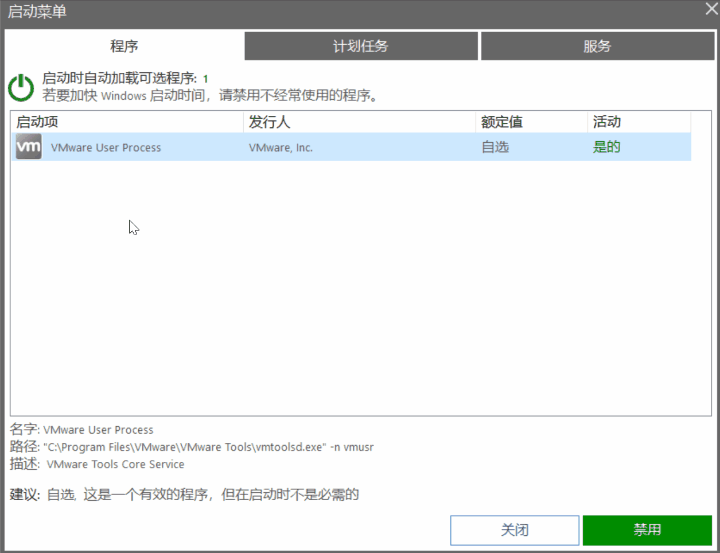The width and height of the screenshot is (720, 553).
Task: Click the VMware vm icon
Action: (28, 147)
